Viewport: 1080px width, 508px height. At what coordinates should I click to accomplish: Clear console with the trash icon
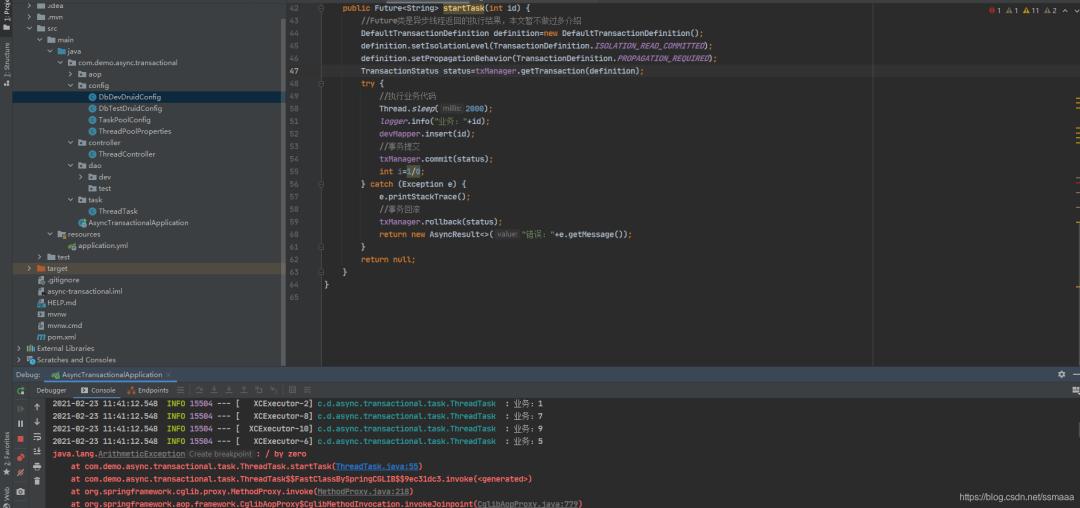click(x=37, y=480)
